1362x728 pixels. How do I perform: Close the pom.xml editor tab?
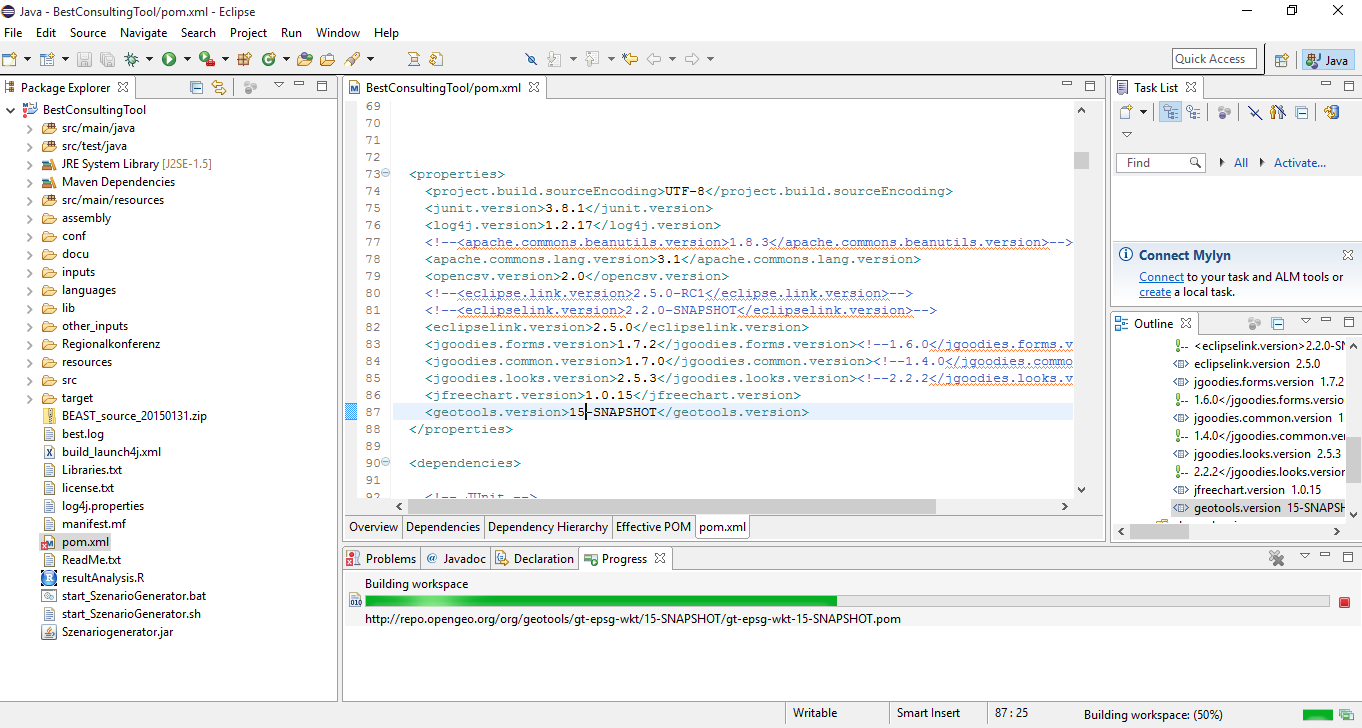534,87
